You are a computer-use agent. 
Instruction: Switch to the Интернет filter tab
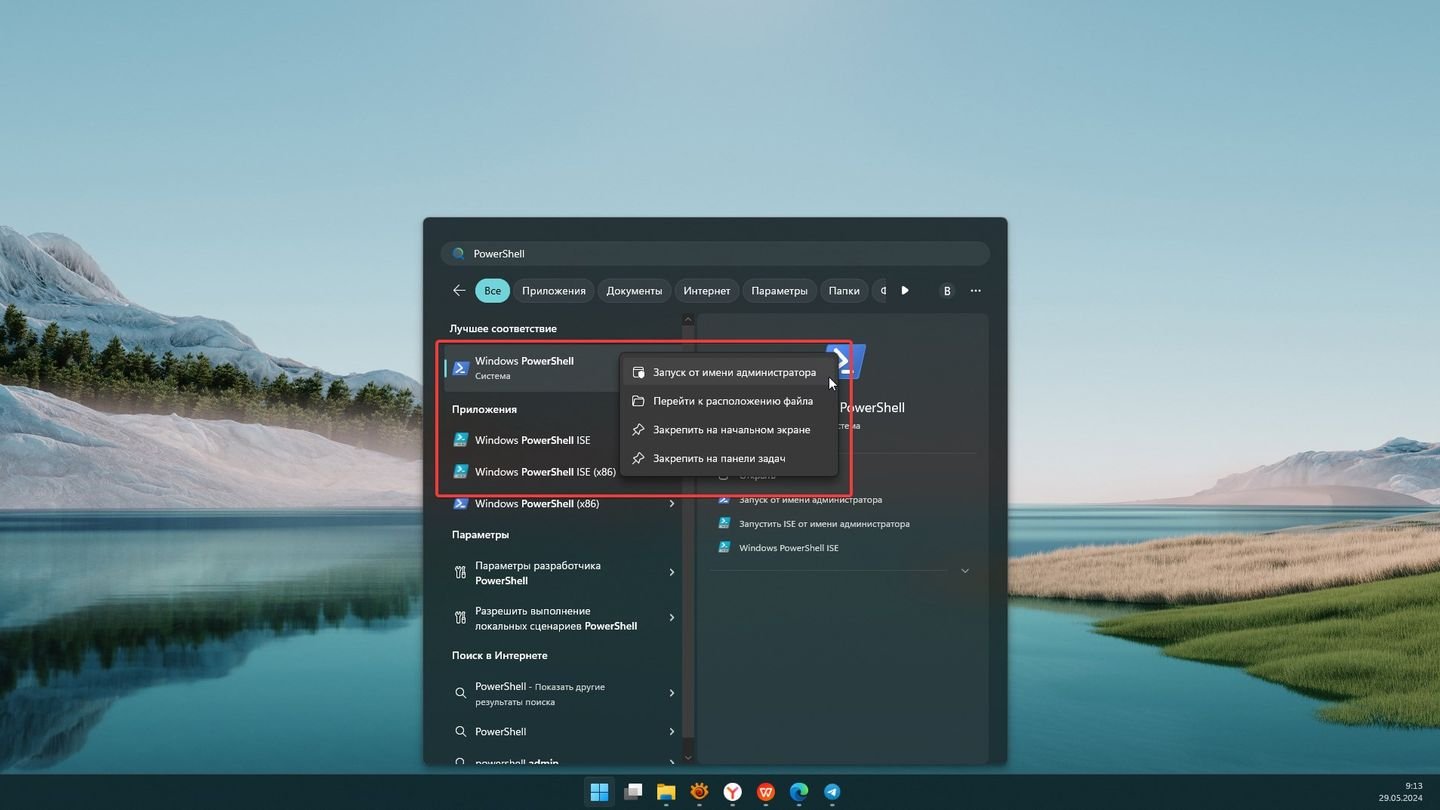(707, 291)
